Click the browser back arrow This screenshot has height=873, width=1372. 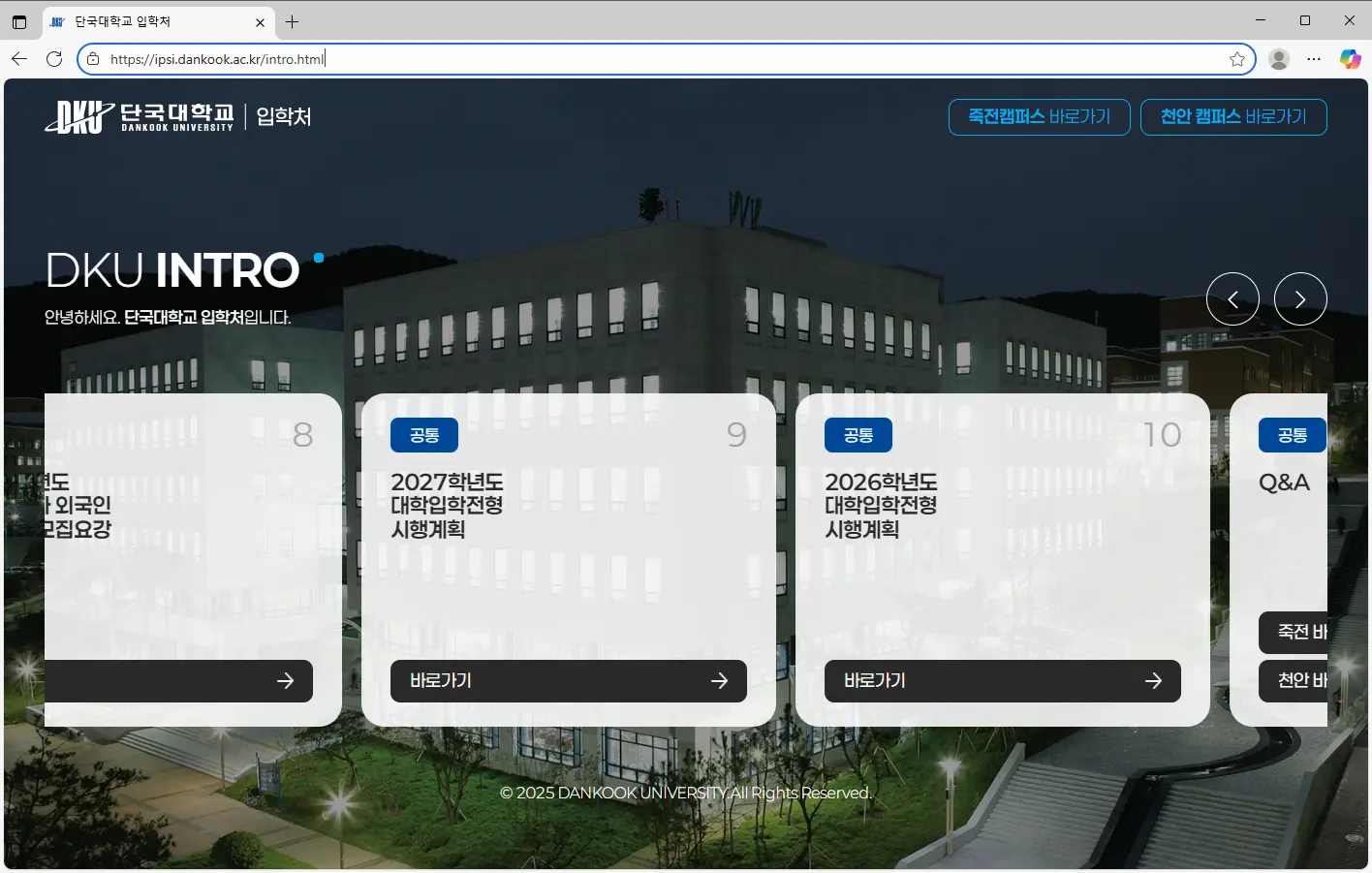tap(19, 59)
